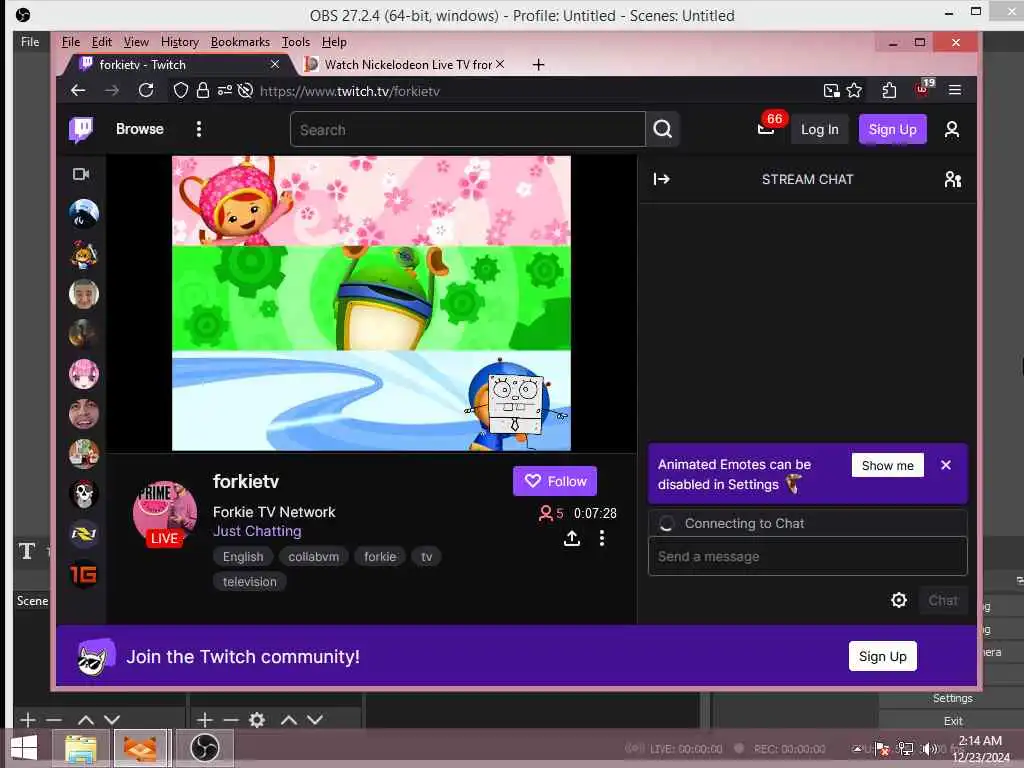Click the Browse link
This screenshot has width=1024, height=768.
[140, 129]
